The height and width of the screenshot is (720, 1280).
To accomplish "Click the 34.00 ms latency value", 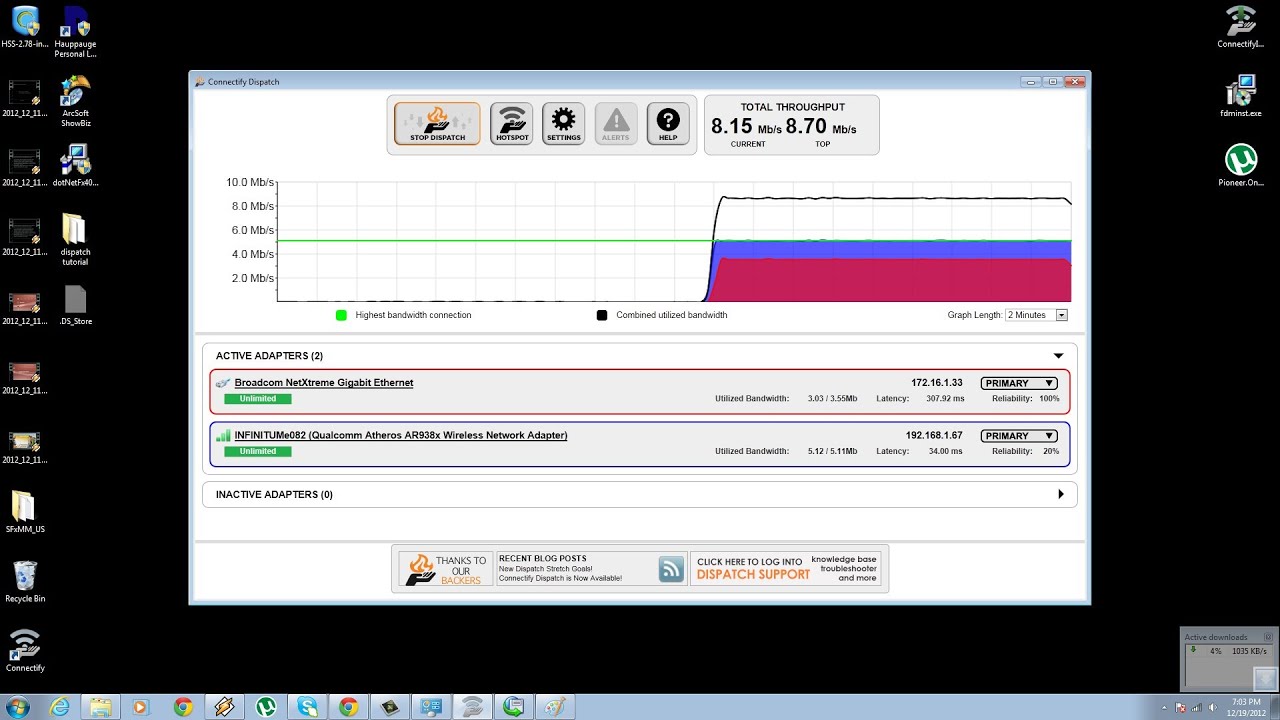I will [946, 452].
